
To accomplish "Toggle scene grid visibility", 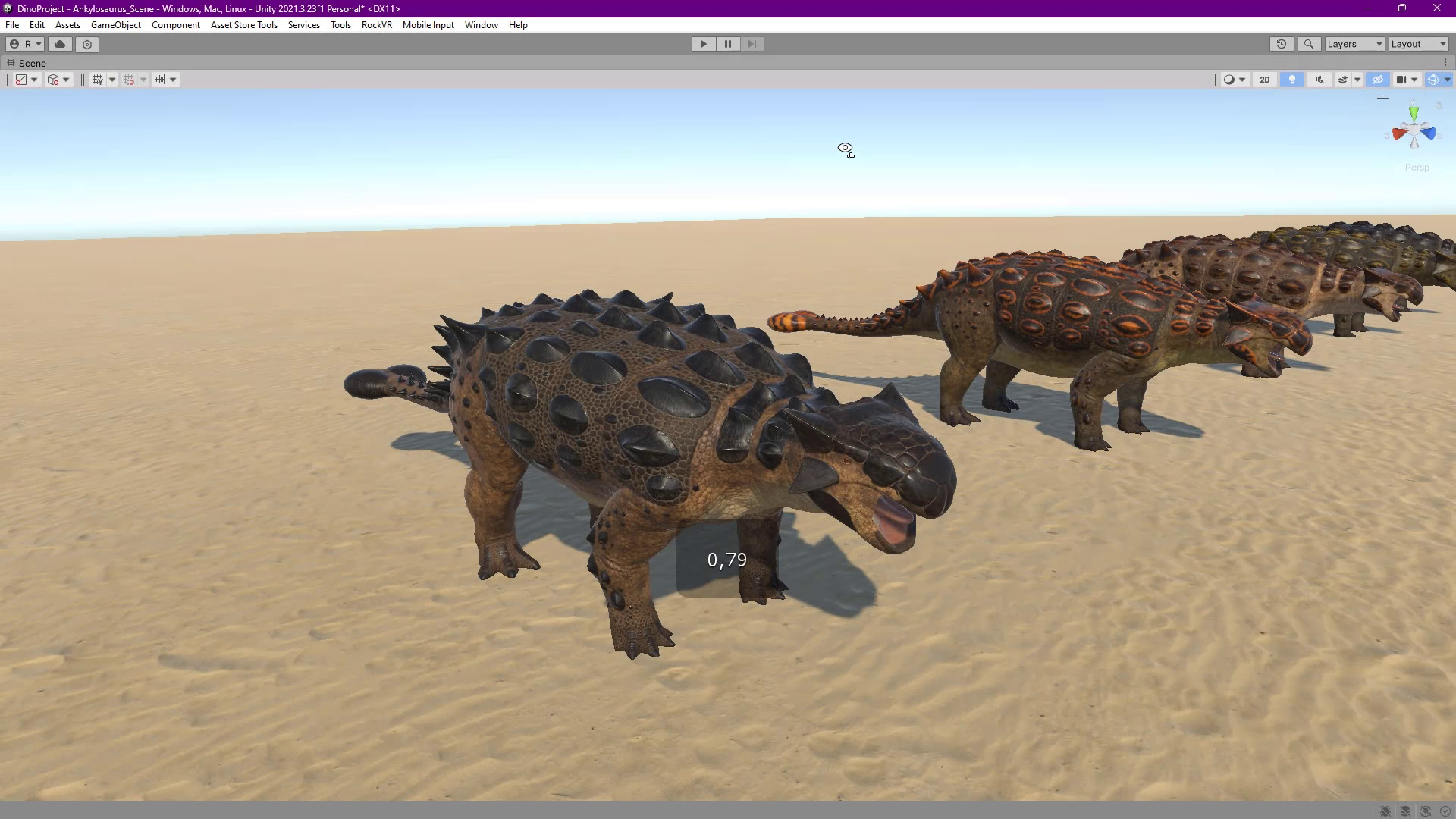I will click(98, 80).
